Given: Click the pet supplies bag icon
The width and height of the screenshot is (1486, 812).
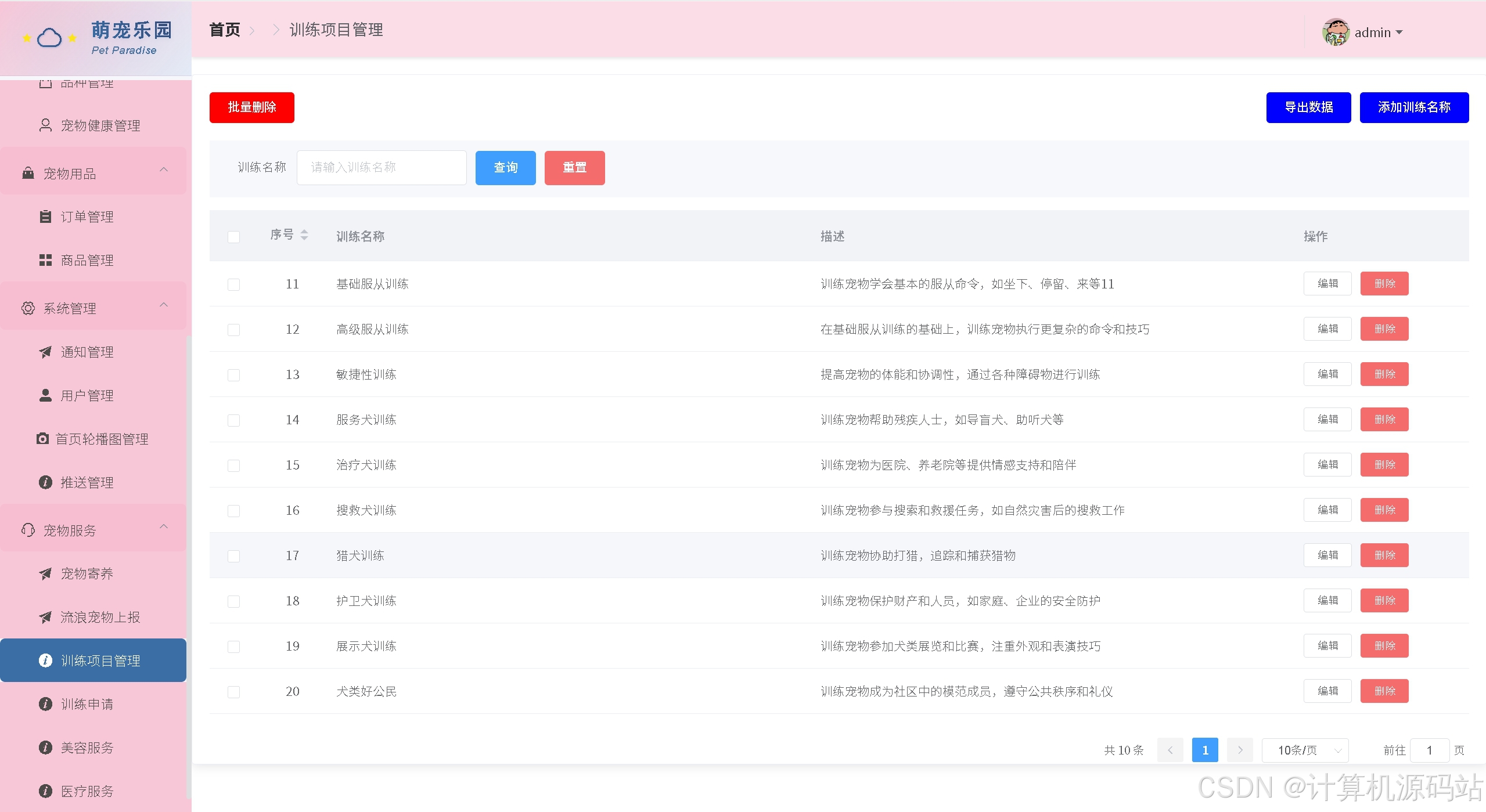Looking at the screenshot, I should 28,173.
